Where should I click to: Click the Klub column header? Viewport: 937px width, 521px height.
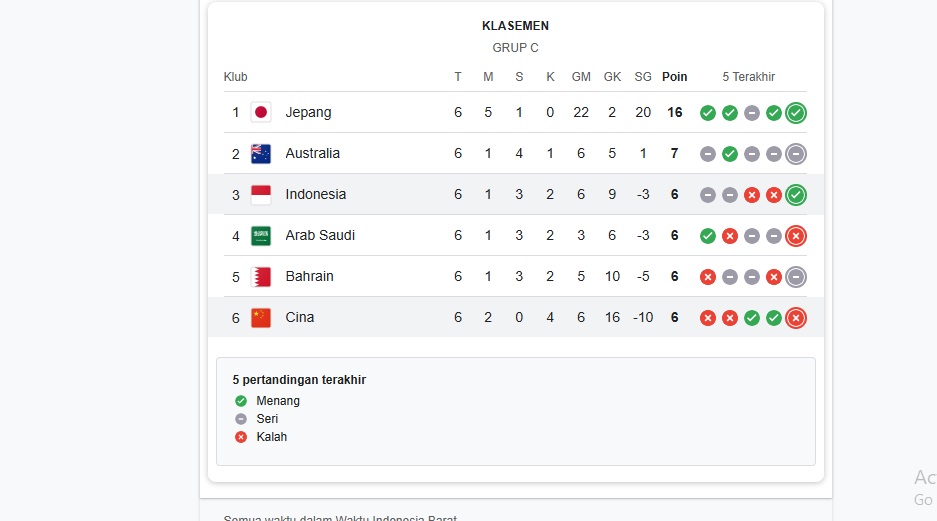pos(235,76)
